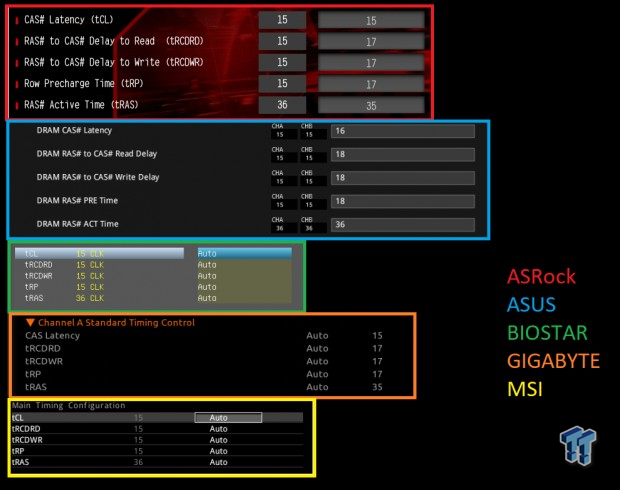Select the MSI tCL row label
This screenshot has width=620, height=490.
[18, 418]
